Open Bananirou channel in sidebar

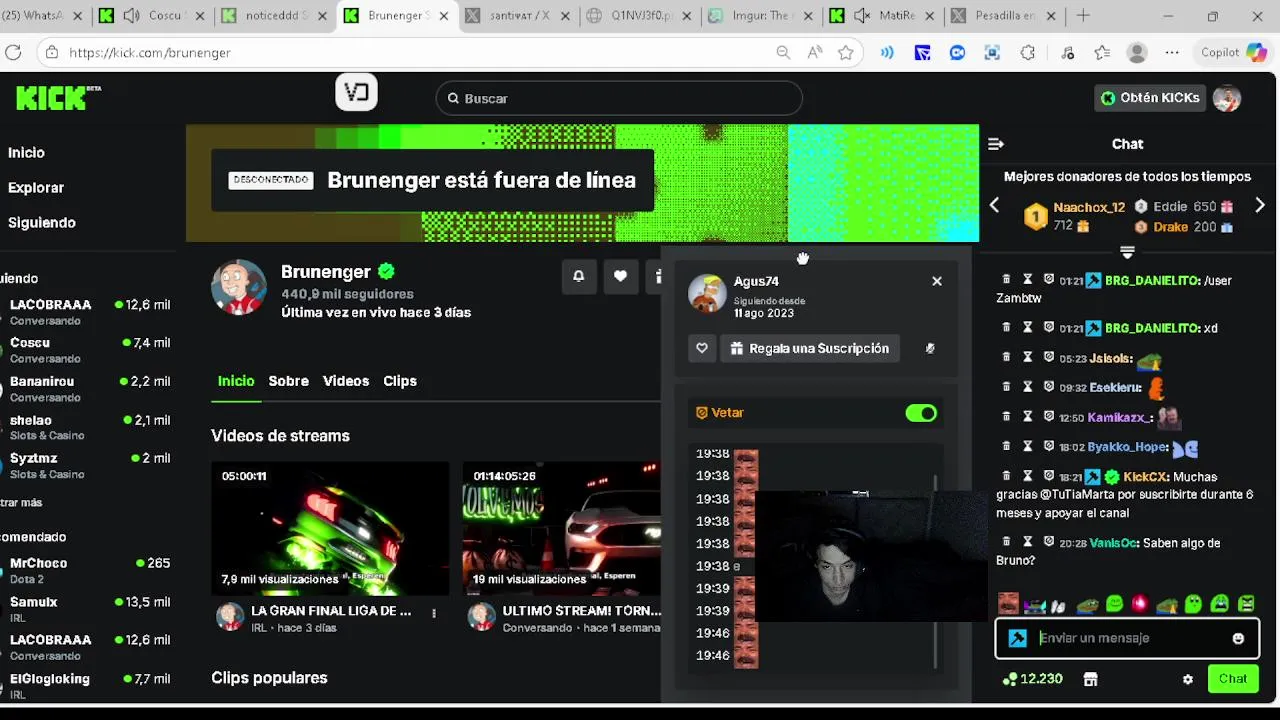[88, 389]
